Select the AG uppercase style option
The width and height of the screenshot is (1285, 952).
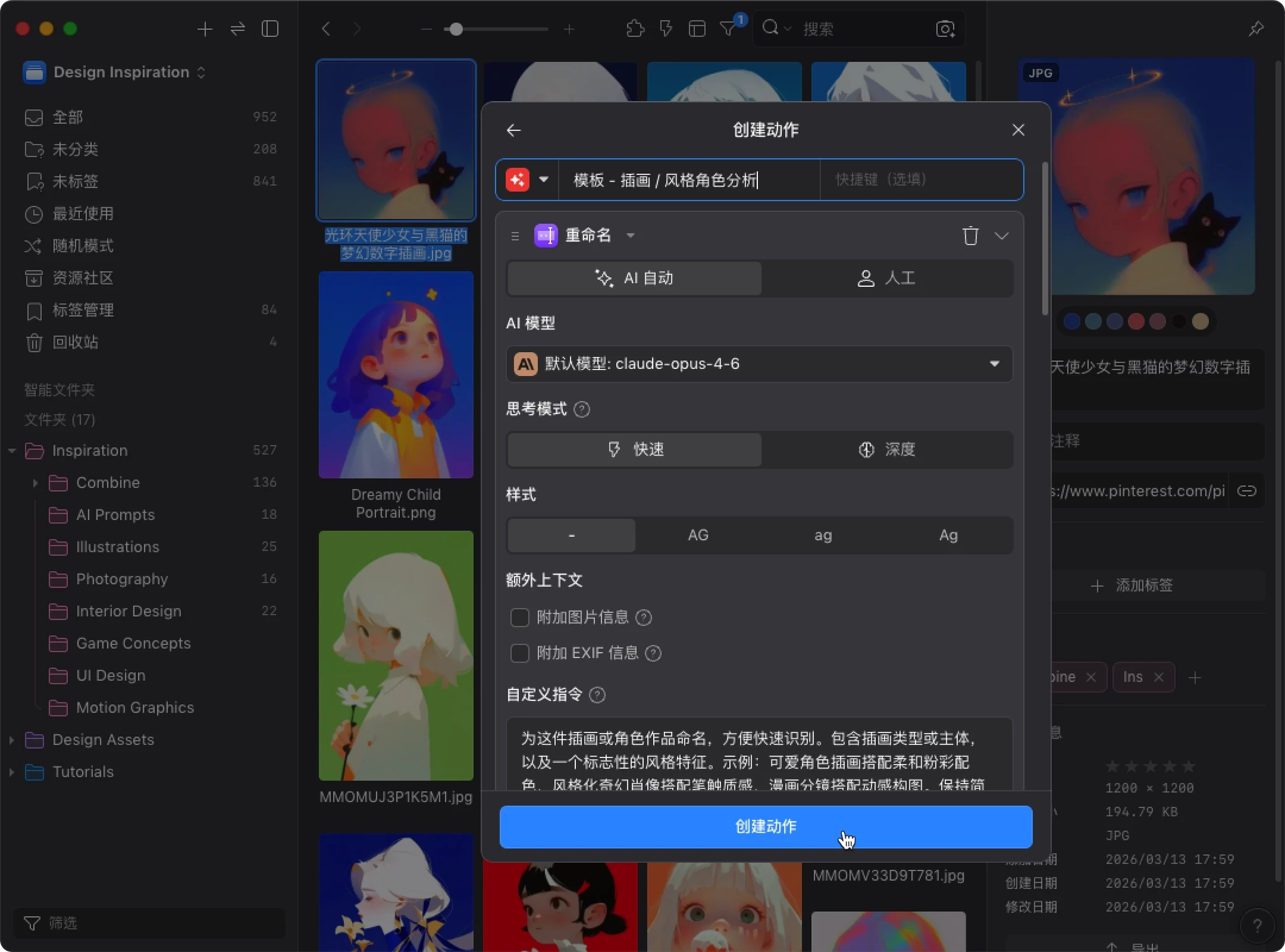click(x=698, y=535)
